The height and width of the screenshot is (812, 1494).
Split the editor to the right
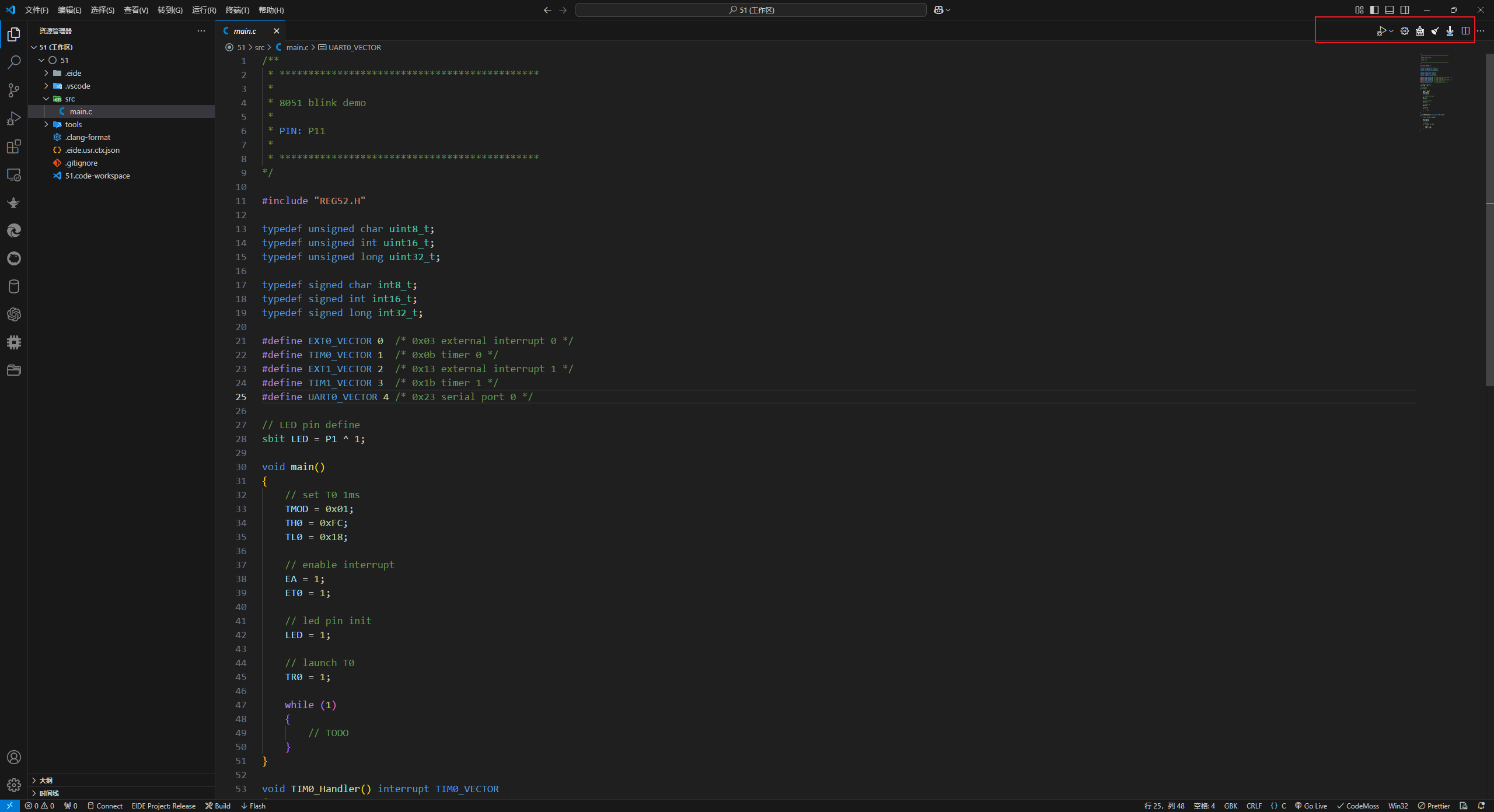click(1465, 31)
